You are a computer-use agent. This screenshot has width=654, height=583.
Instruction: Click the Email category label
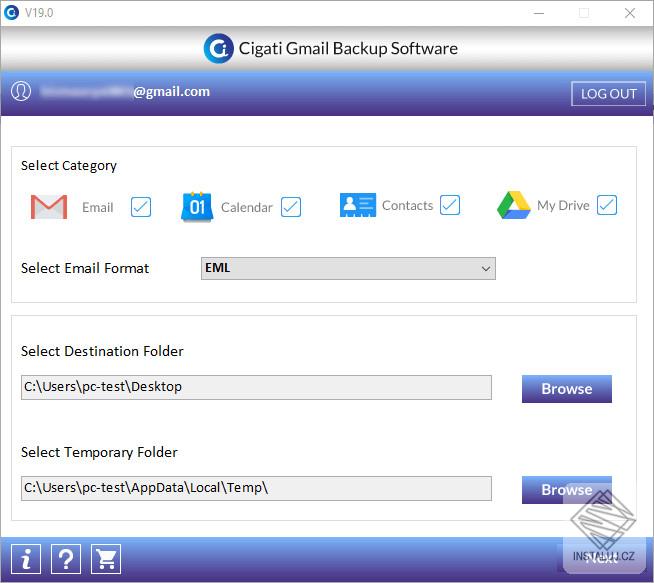[98, 207]
